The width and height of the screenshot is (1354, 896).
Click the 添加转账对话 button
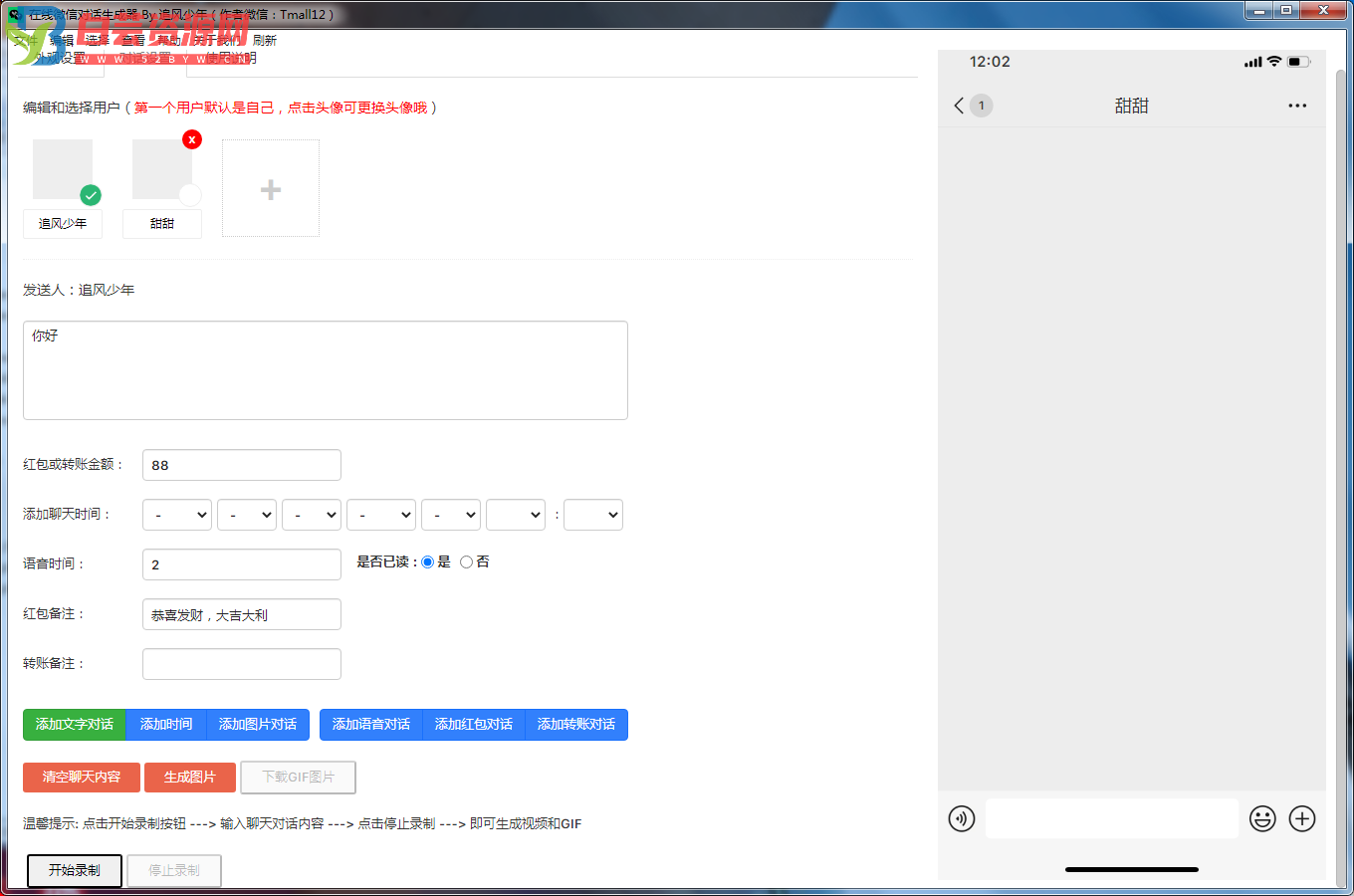click(x=576, y=725)
